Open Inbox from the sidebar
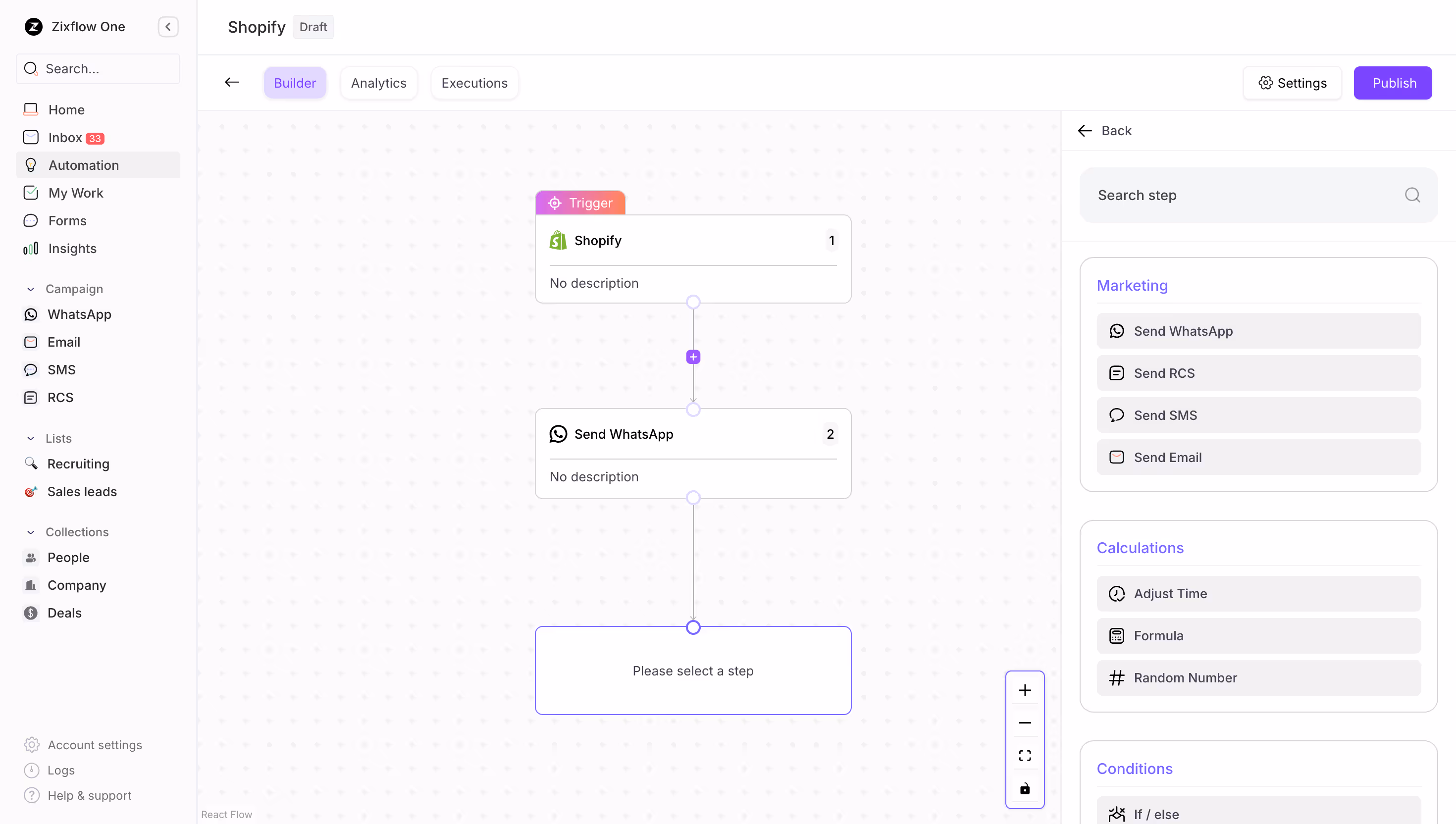This screenshot has height=824, width=1456. (x=65, y=138)
